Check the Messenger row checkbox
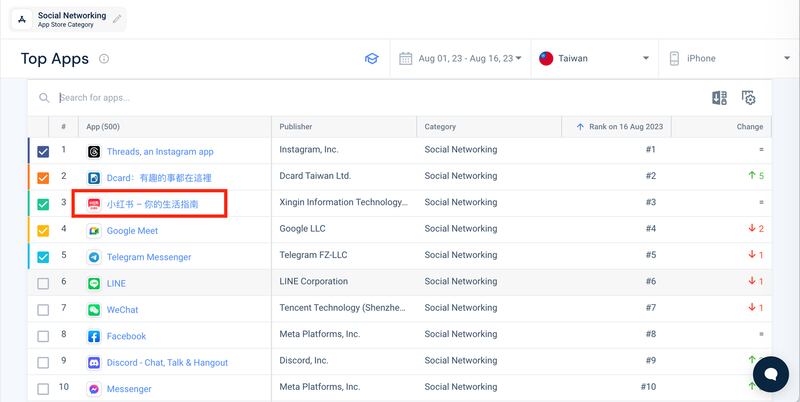Screen dimensions: 800x402 pos(43,389)
